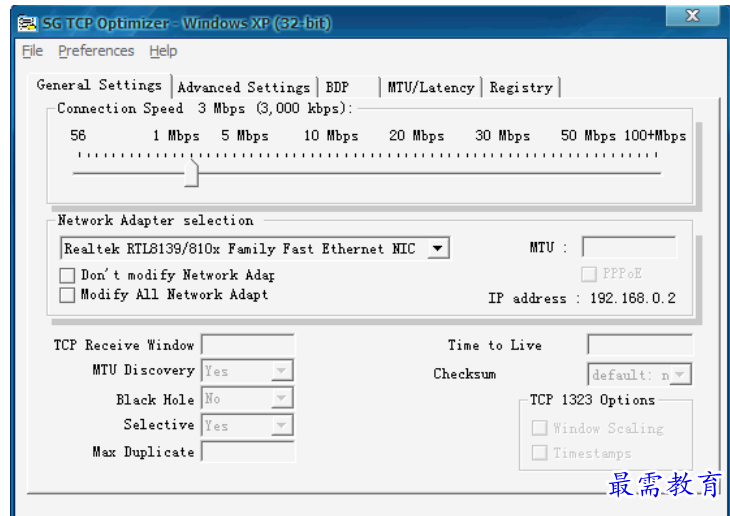Click the Network Adapter selection group label
Screen dimensions: 730x516
(155, 220)
